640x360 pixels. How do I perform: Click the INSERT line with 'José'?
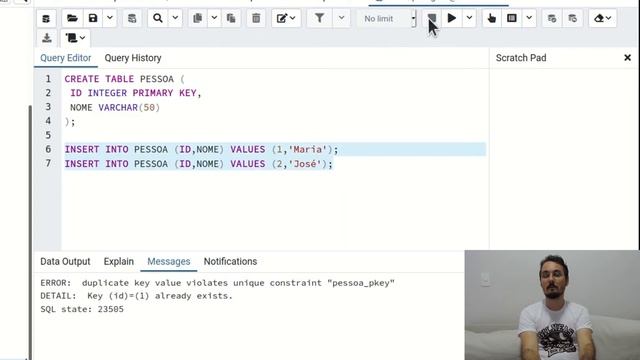(199, 164)
